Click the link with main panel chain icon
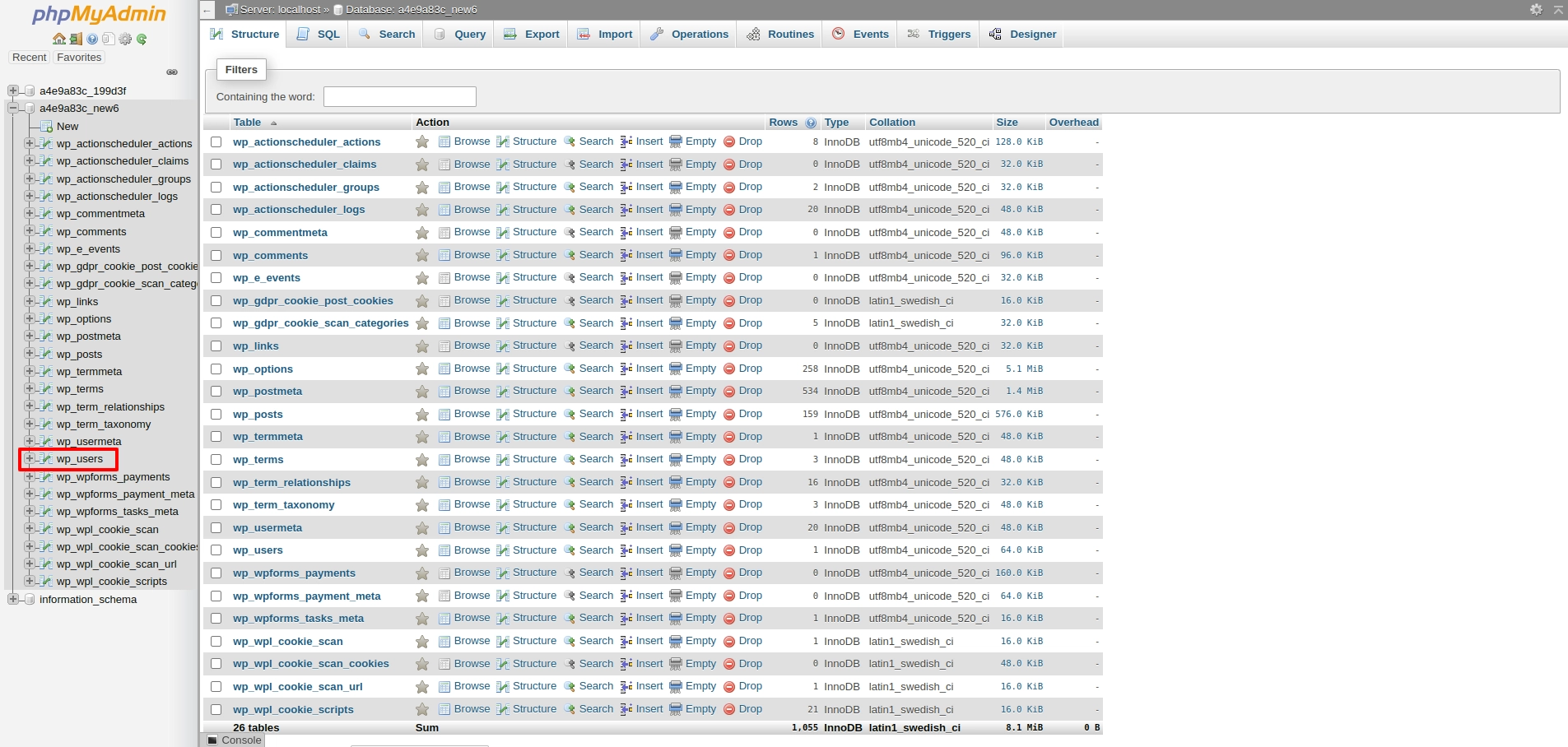This screenshot has height=747, width=1568. [172, 72]
